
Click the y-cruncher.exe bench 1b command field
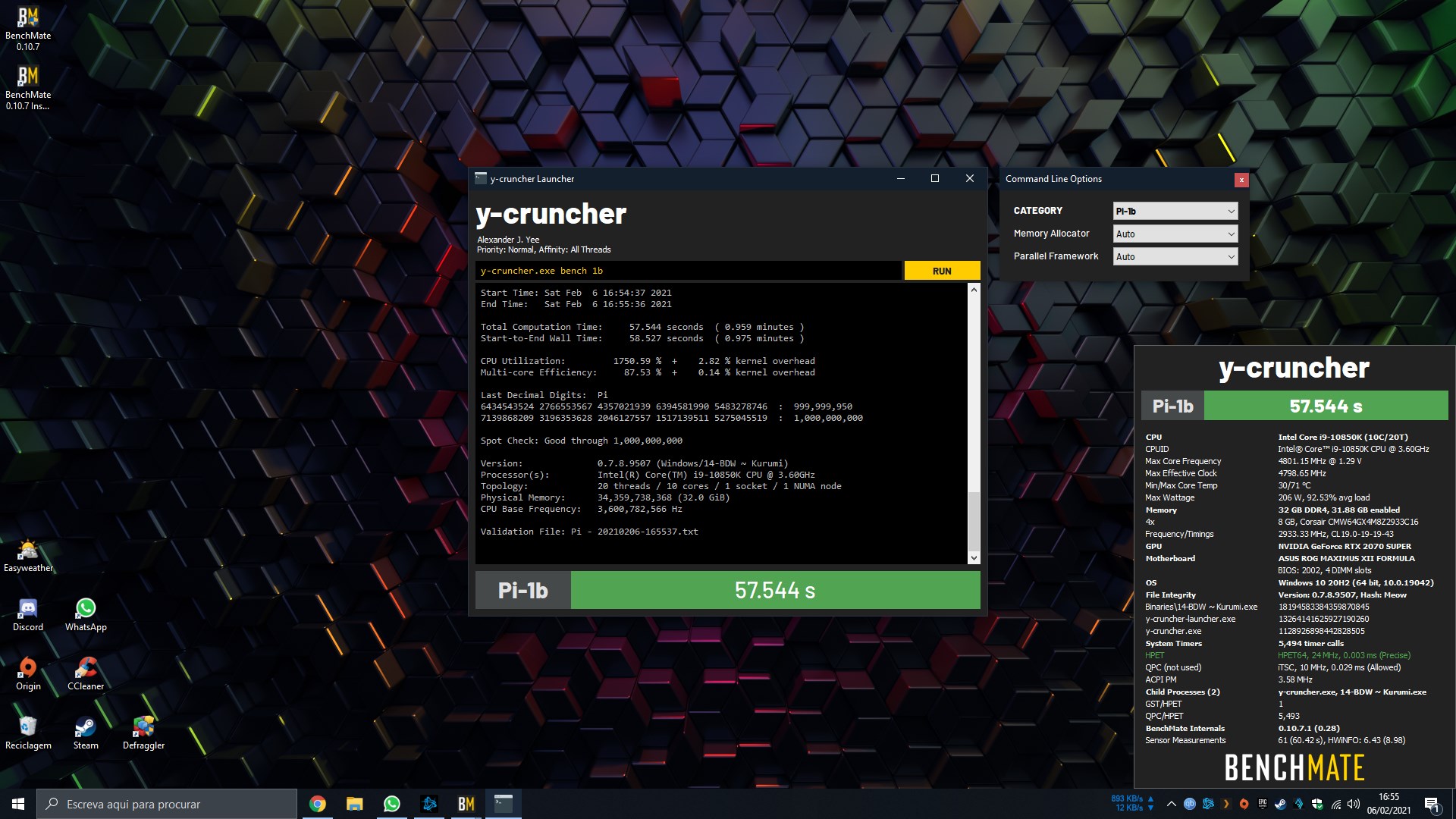[x=689, y=271]
